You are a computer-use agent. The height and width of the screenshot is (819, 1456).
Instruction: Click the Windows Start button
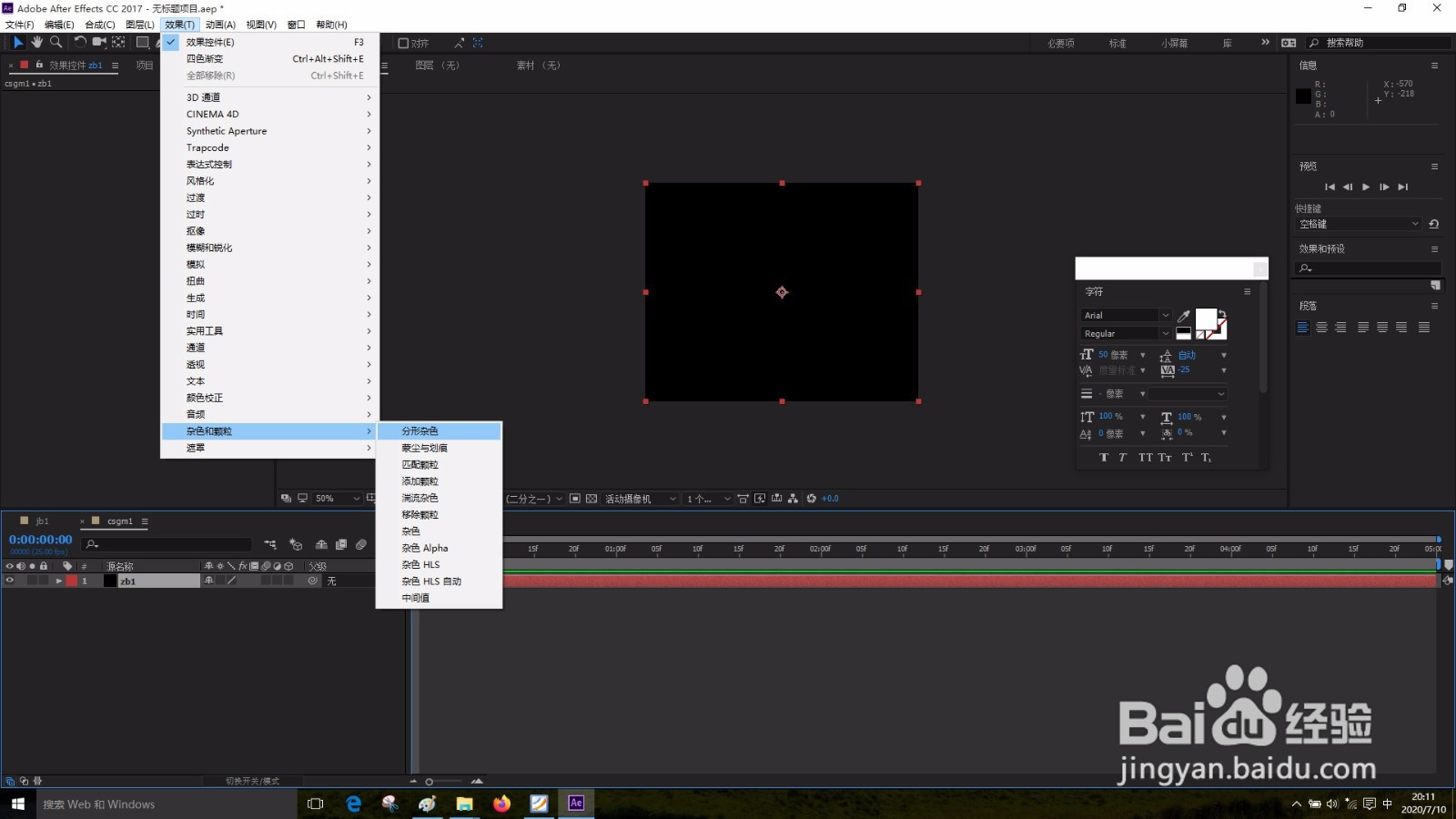tap(18, 804)
